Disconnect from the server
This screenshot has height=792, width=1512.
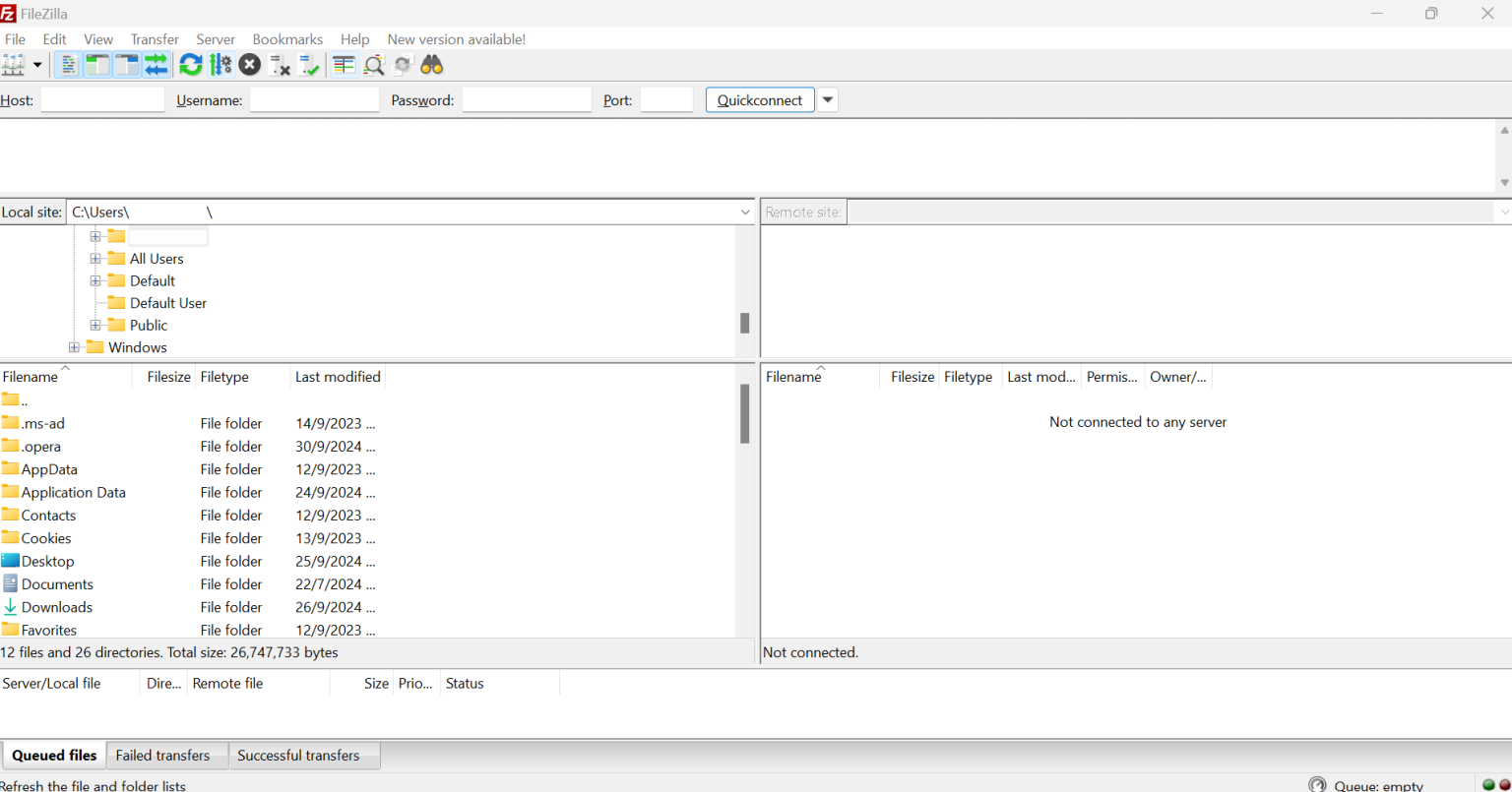pos(281,64)
